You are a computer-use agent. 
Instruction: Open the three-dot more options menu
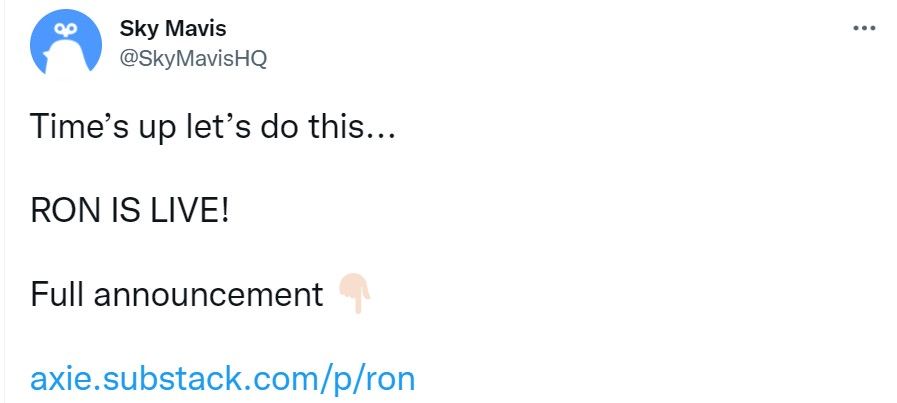click(864, 27)
